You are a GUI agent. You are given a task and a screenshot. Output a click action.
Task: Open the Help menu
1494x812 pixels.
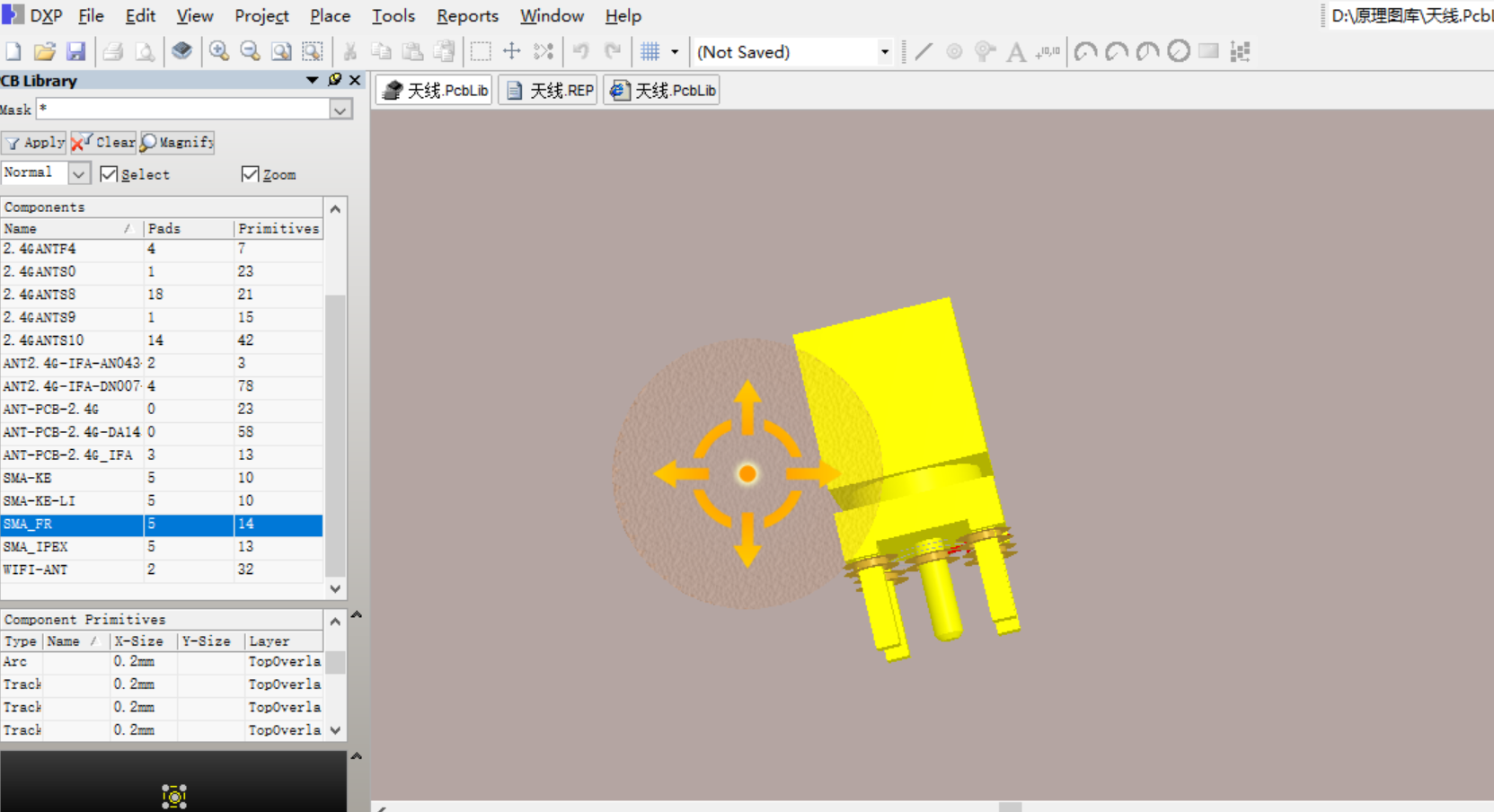(623, 15)
